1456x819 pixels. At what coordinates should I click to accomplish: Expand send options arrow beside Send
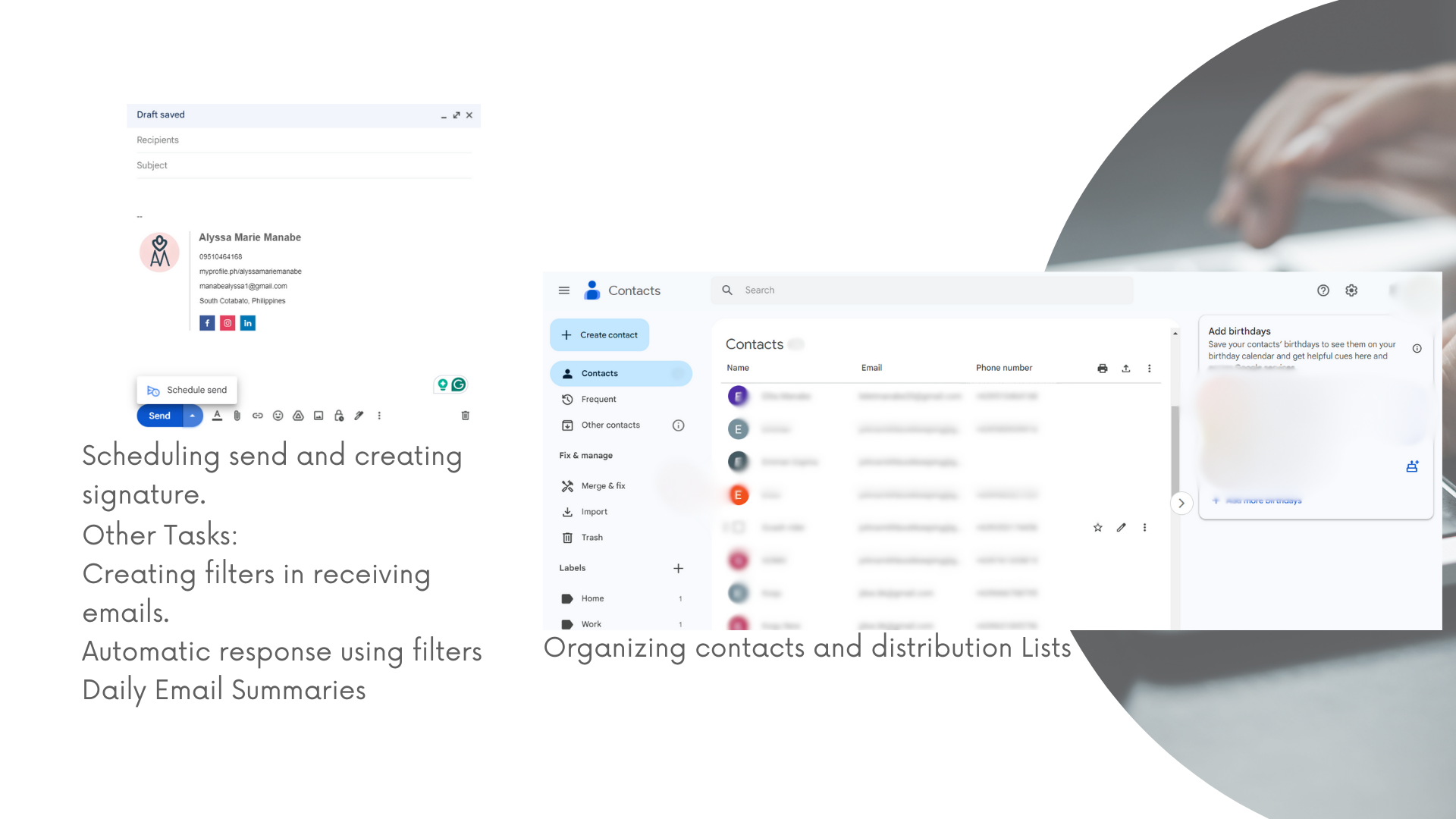coord(193,416)
